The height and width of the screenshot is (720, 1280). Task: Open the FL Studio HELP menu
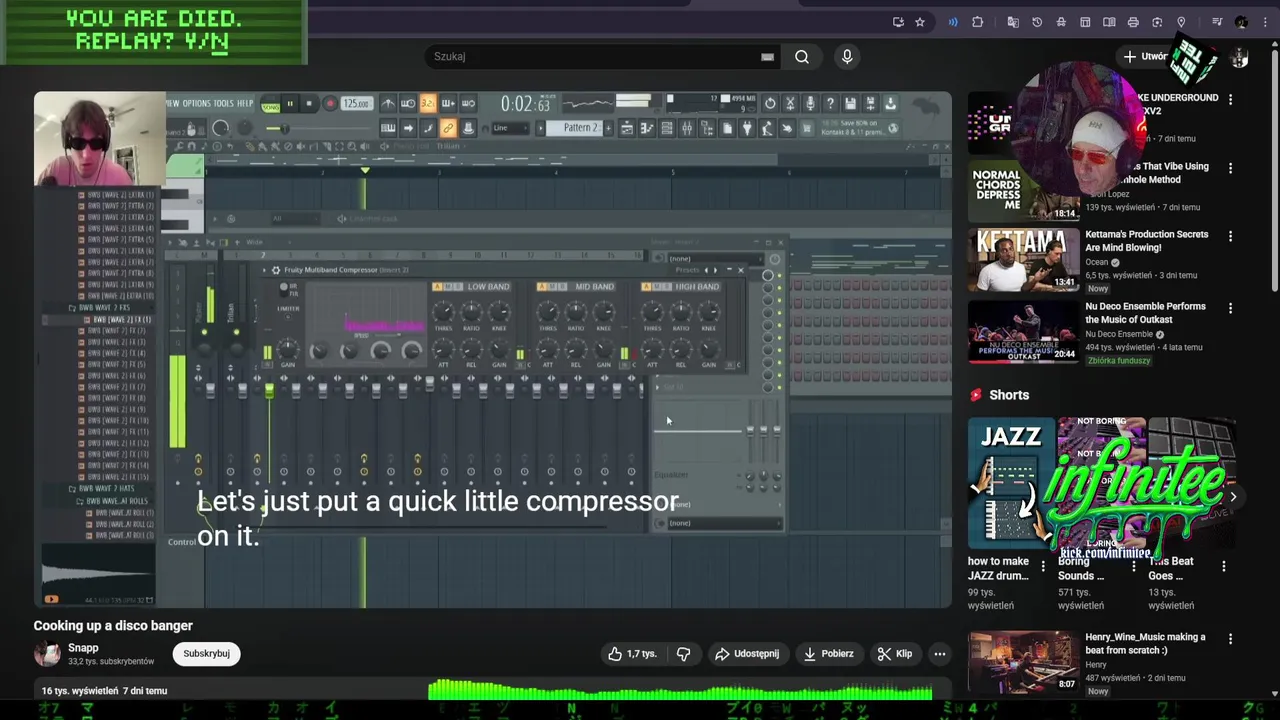245,103
